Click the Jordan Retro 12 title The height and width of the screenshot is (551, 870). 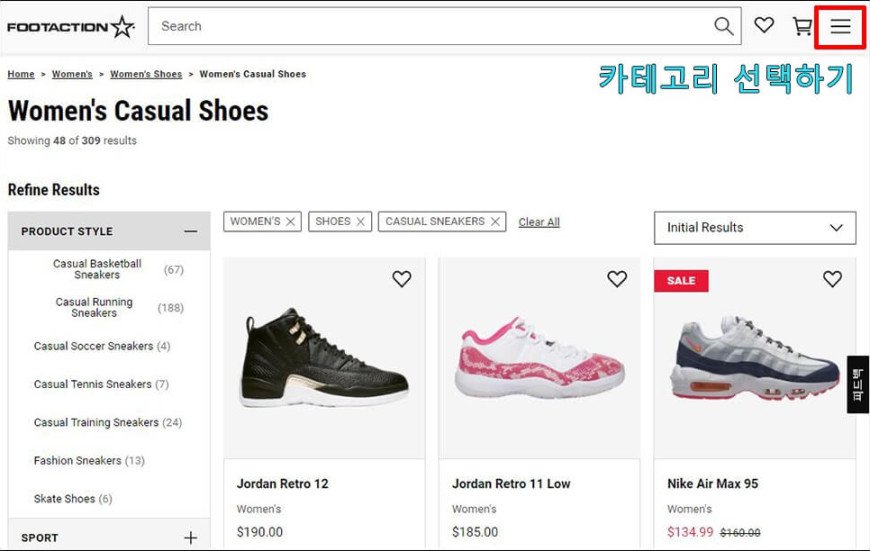click(x=282, y=484)
